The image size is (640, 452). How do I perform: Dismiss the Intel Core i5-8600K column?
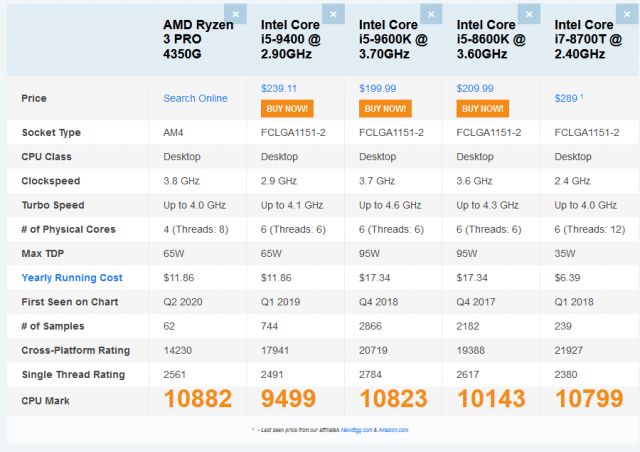[x=528, y=14]
